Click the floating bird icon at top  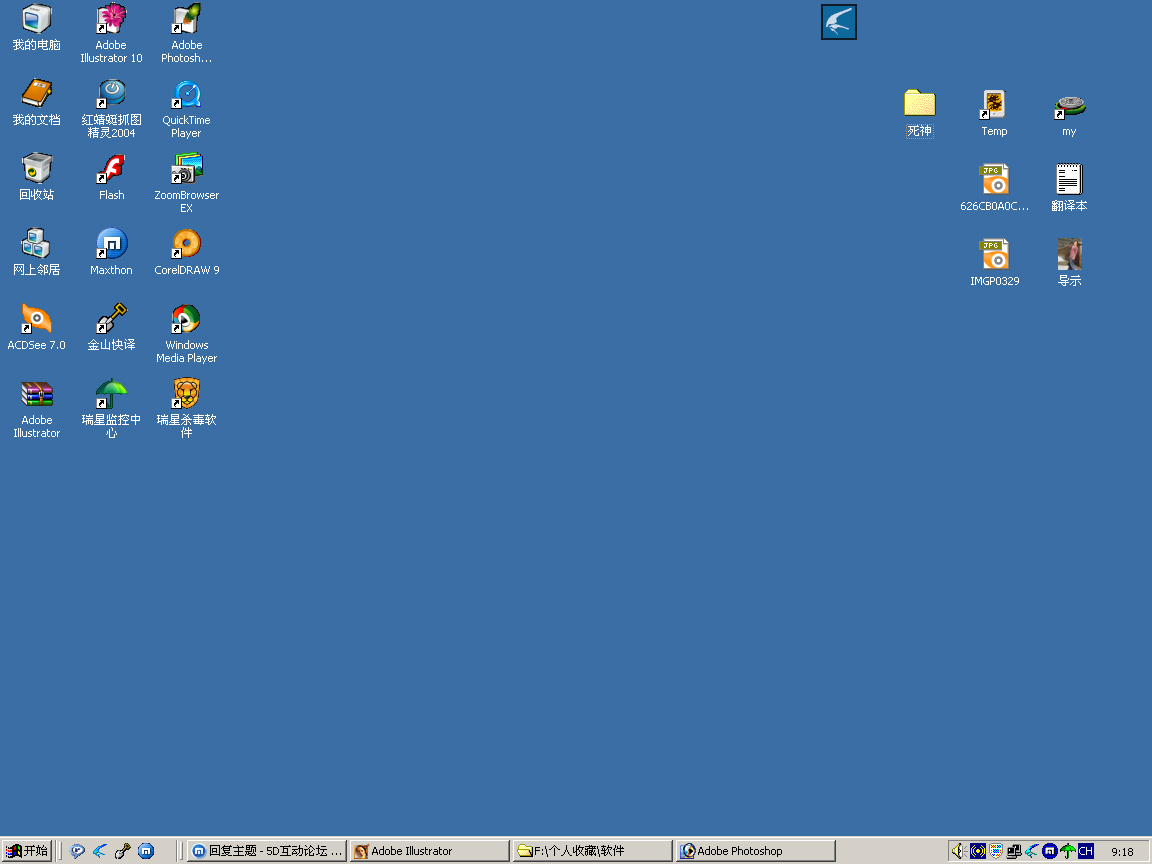(x=838, y=22)
